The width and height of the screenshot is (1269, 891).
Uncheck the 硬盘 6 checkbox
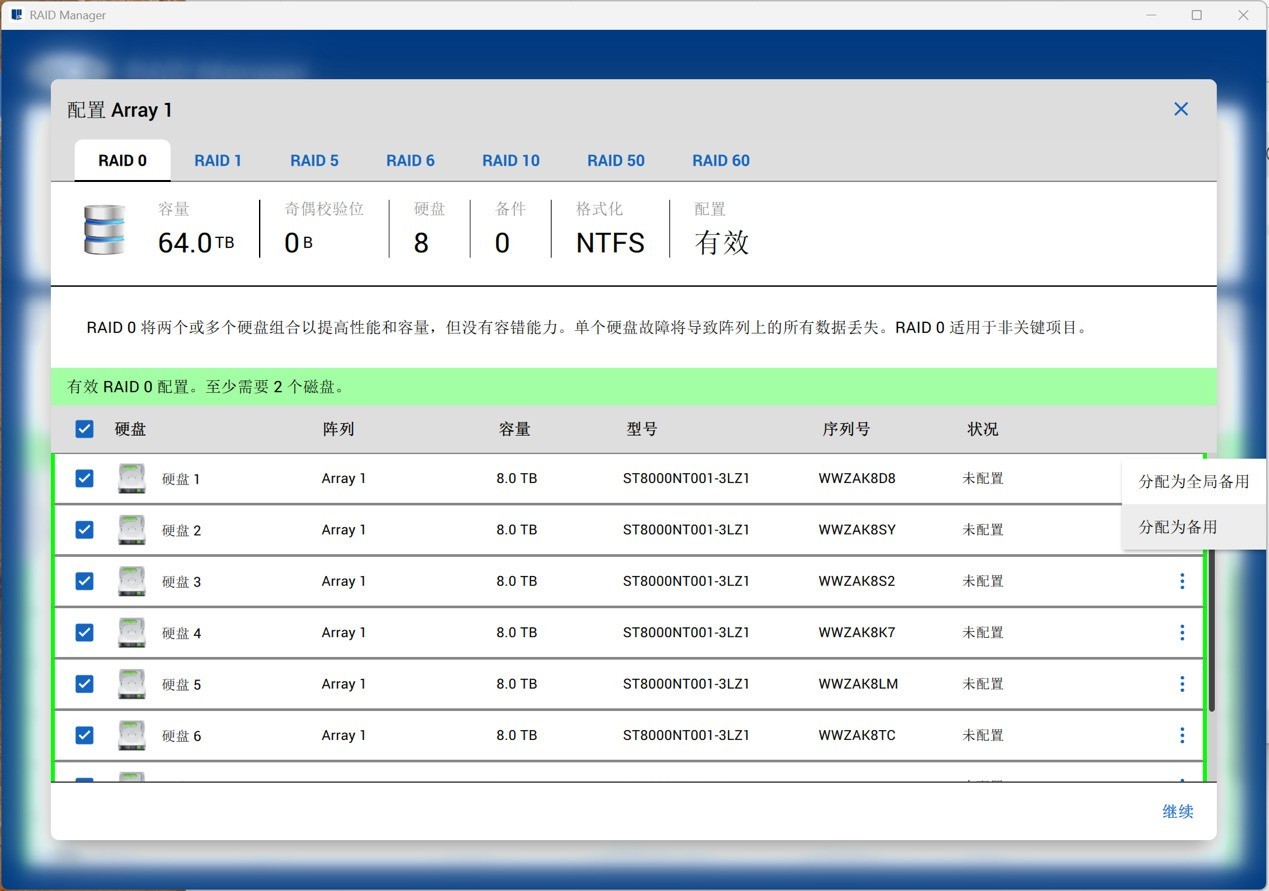(x=84, y=735)
